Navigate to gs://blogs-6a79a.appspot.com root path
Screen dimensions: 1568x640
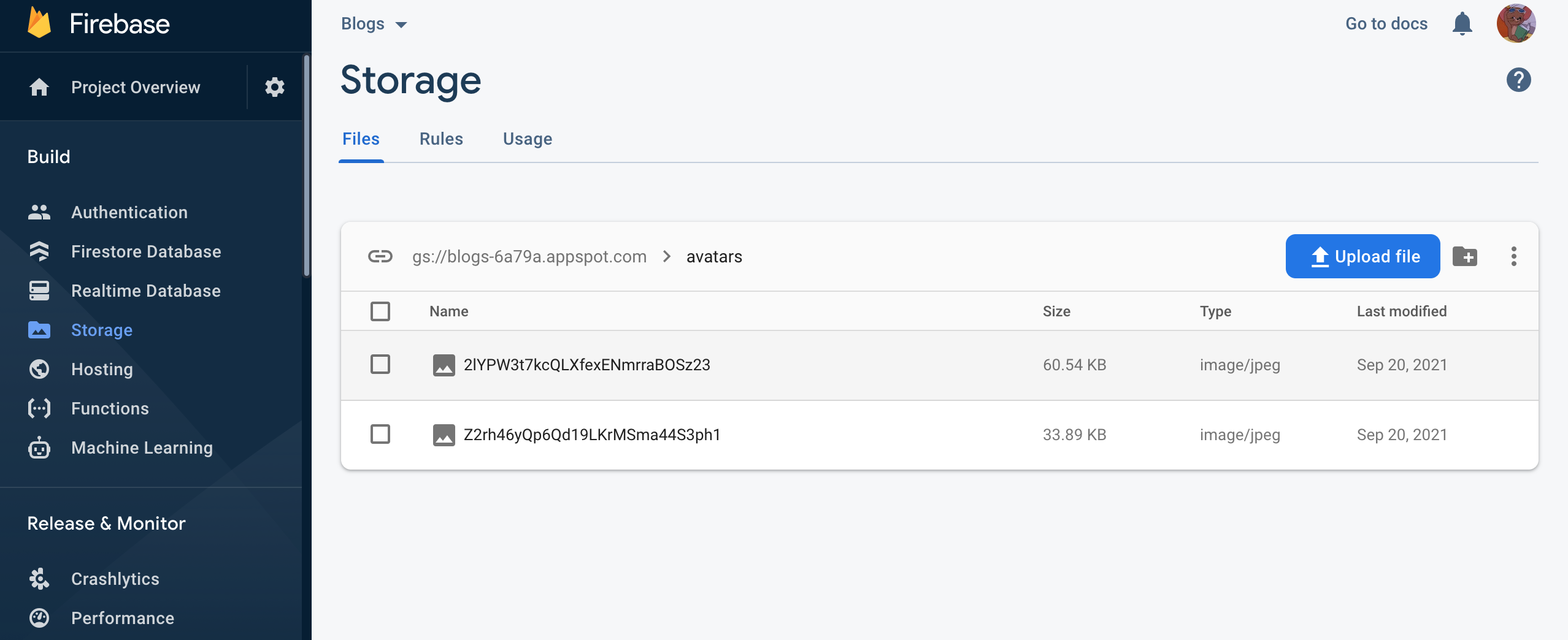pos(529,256)
